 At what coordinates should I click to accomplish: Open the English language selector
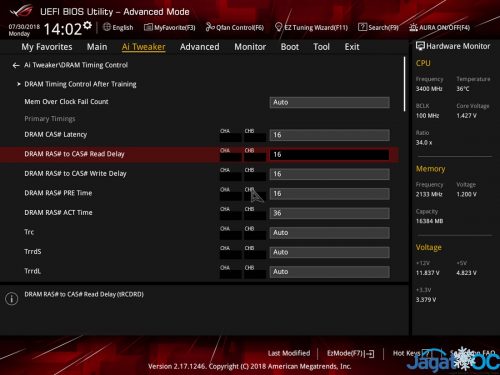click(x=118, y=27)
